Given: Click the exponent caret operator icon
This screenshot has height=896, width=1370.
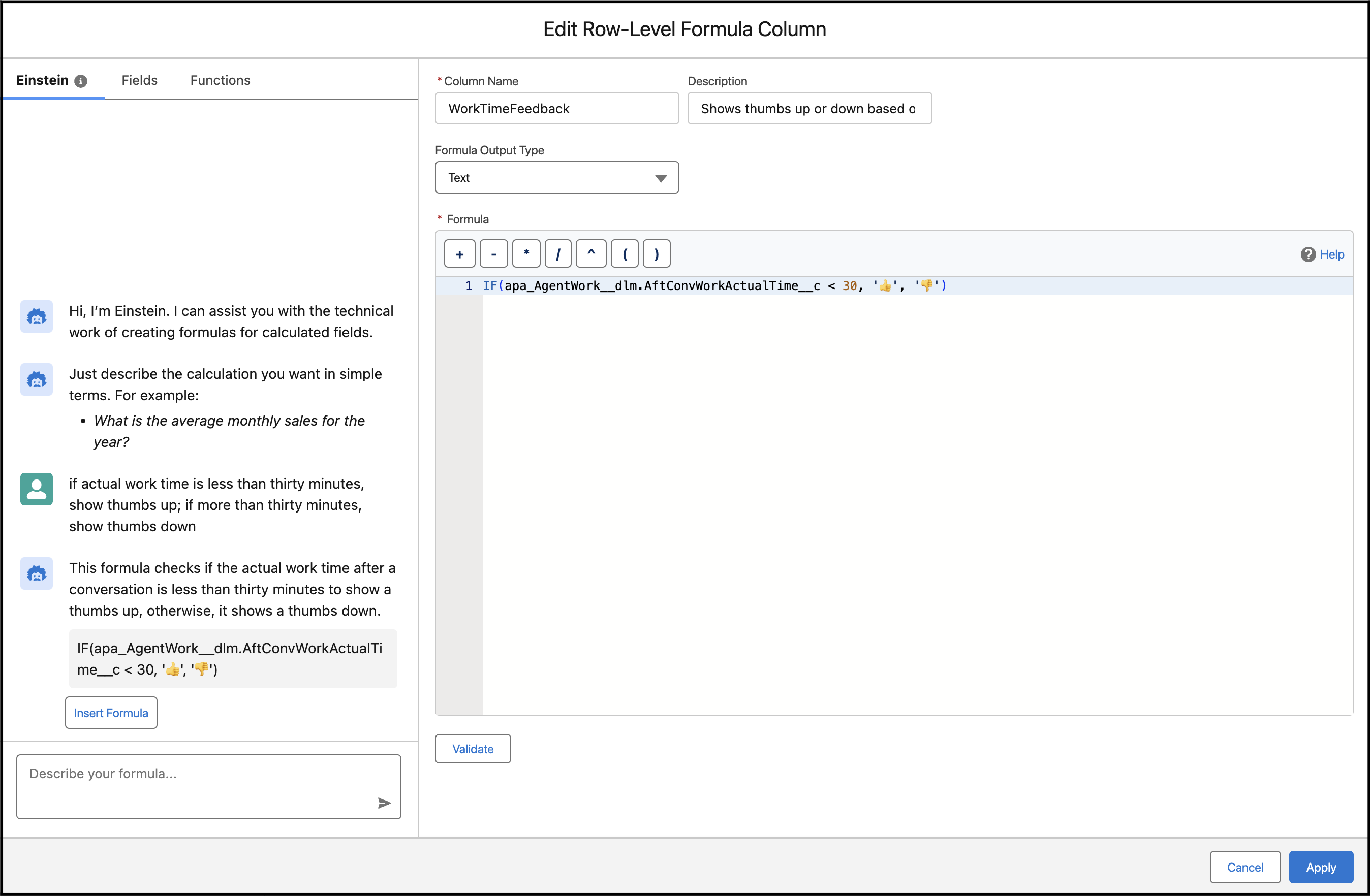Looking at the screenshot, I should (x=590, y=253).
